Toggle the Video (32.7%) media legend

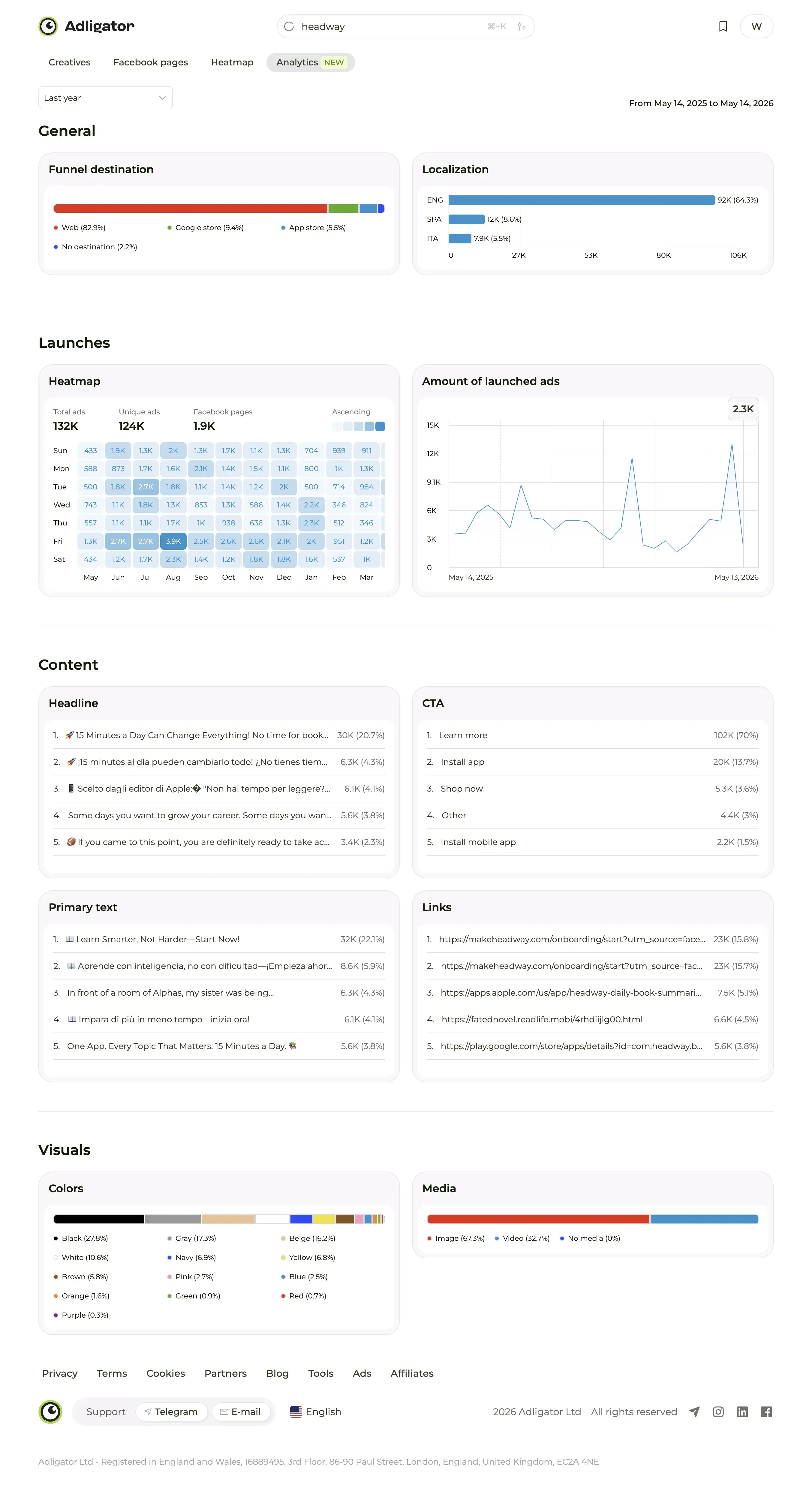point(522,1238)
